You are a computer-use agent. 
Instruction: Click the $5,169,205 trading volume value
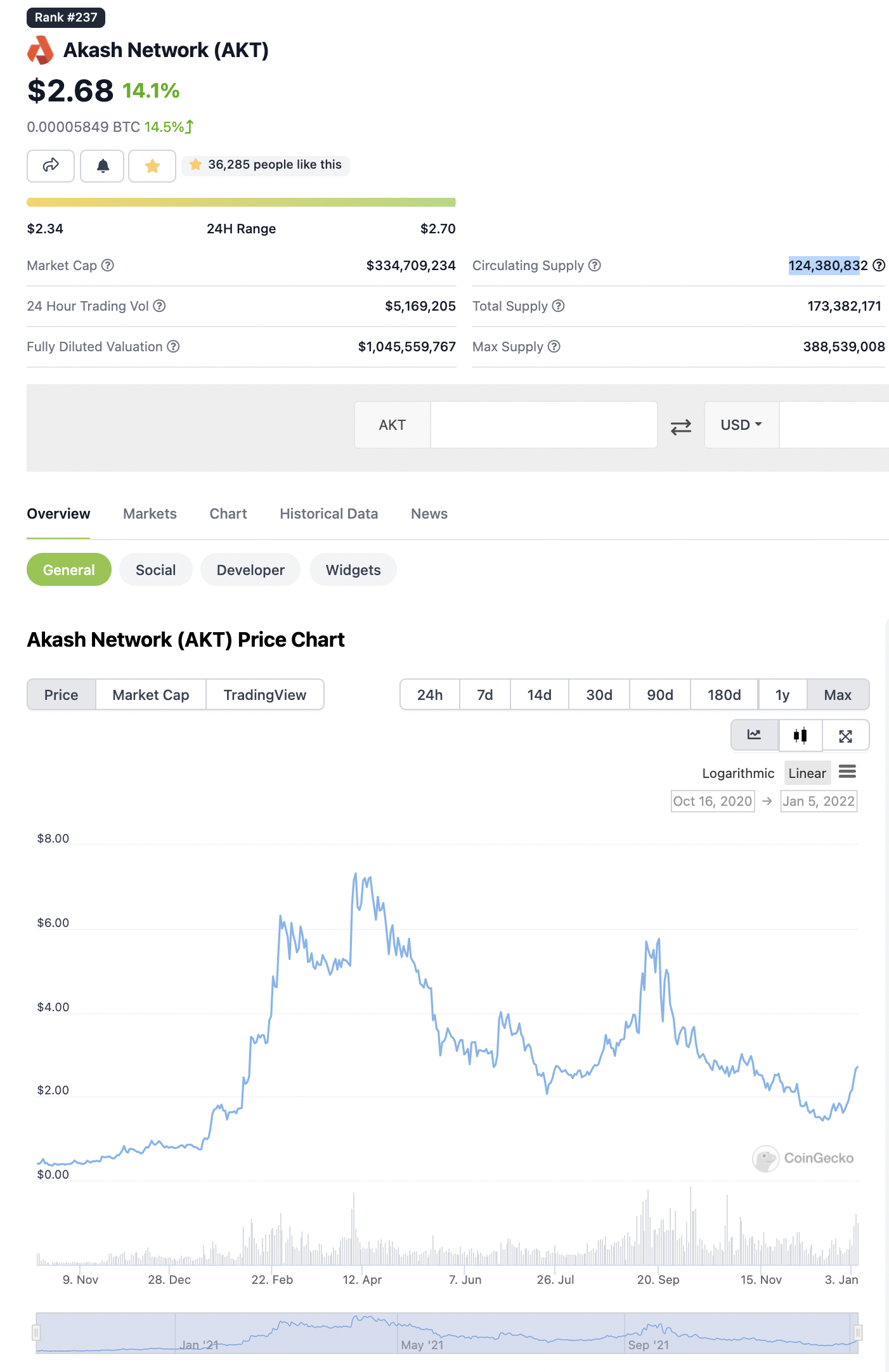(x=420, y=306)
